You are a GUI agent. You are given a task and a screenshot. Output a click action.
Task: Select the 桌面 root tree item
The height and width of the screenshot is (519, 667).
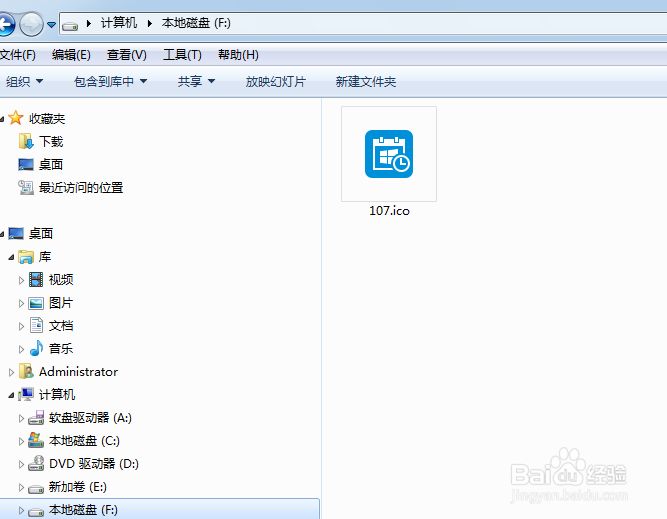pos(41,234)
